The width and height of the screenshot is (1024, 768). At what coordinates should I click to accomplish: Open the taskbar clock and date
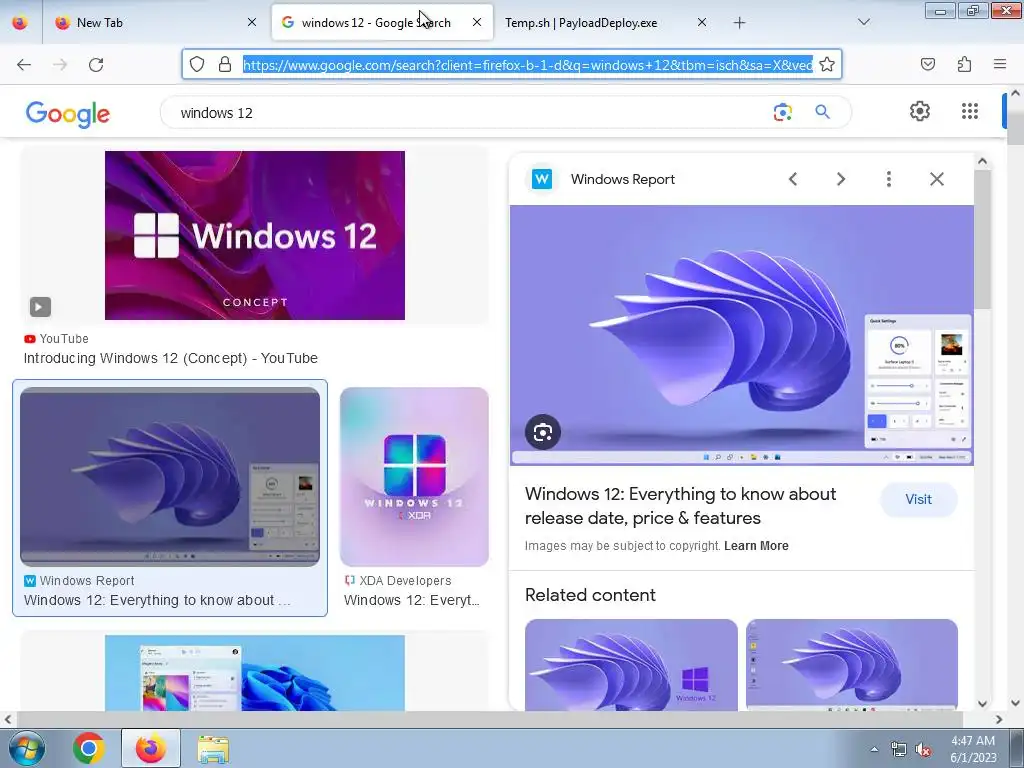[x=973, y=749]
